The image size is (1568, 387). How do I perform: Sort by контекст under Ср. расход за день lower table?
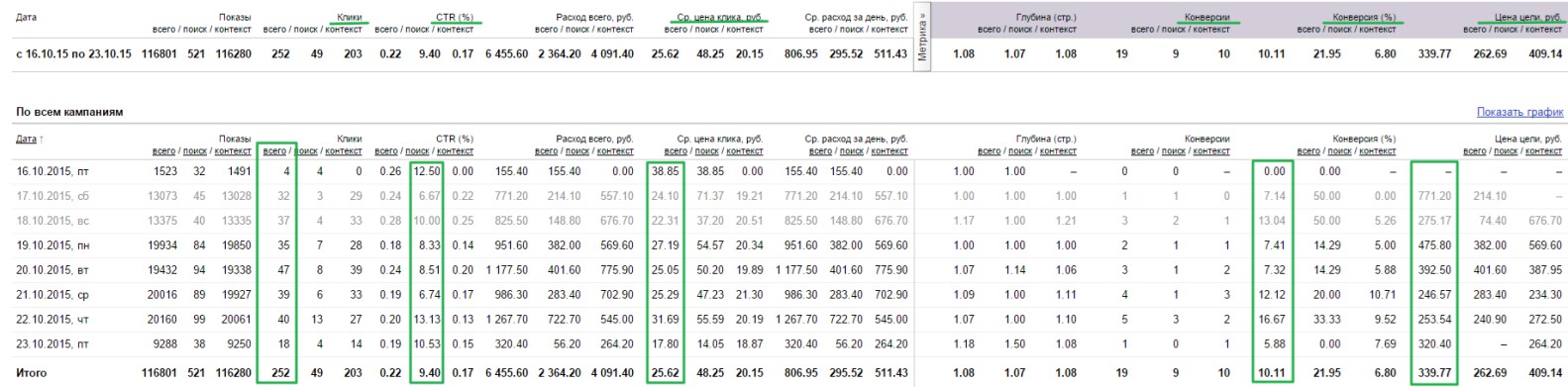click(x=889, y=151)
